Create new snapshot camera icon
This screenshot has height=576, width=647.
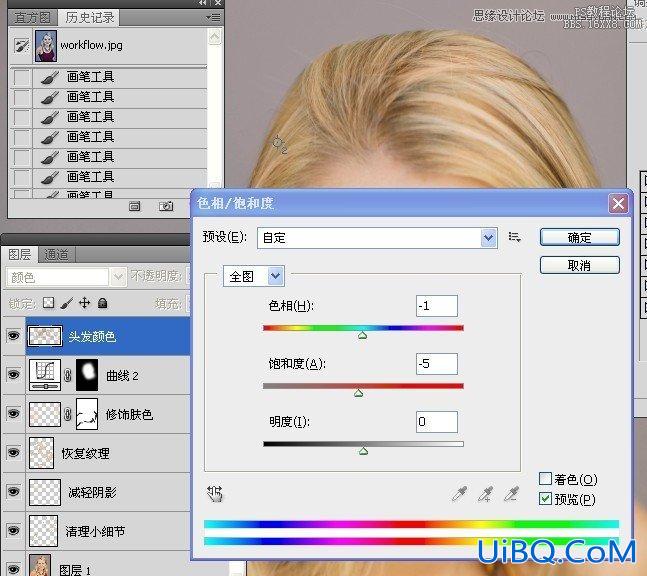(166, 206)
